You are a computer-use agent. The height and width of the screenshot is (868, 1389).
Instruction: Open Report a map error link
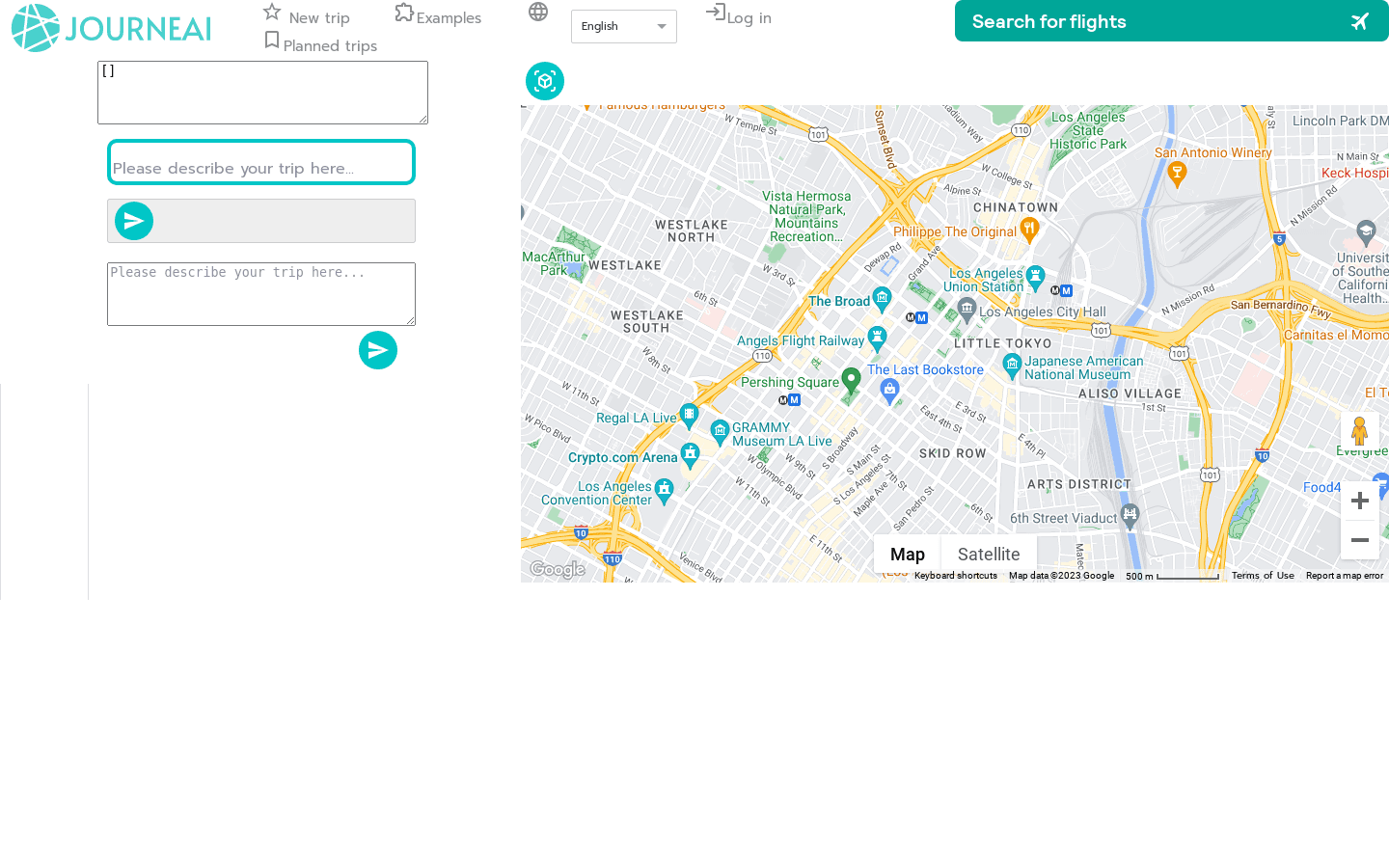point(1344,576)
